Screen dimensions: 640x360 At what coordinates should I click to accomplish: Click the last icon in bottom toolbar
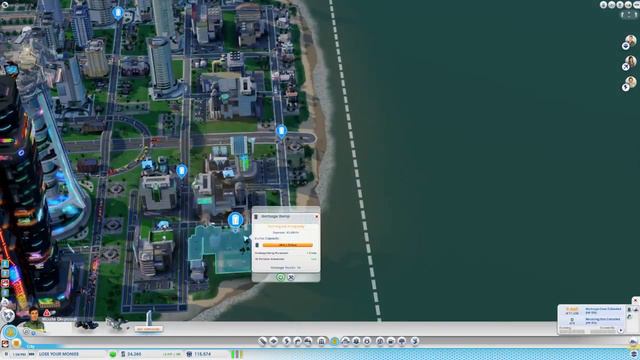(415, 341)
